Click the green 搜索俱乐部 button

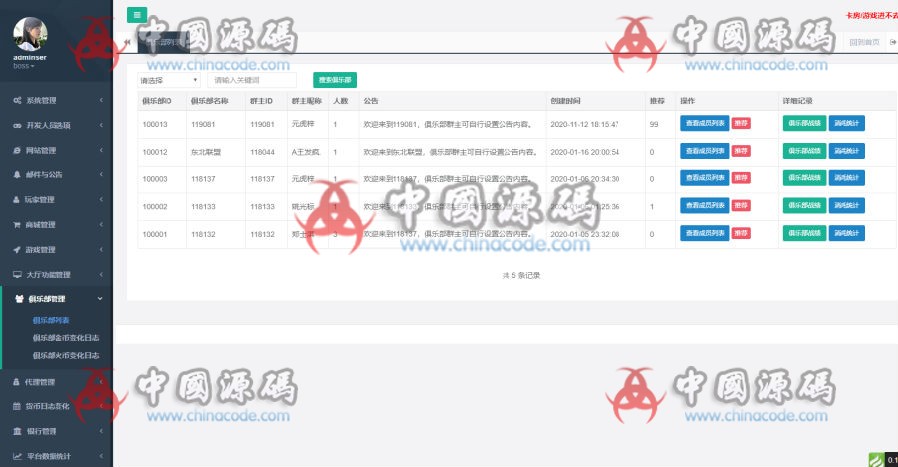click(335, 80)
